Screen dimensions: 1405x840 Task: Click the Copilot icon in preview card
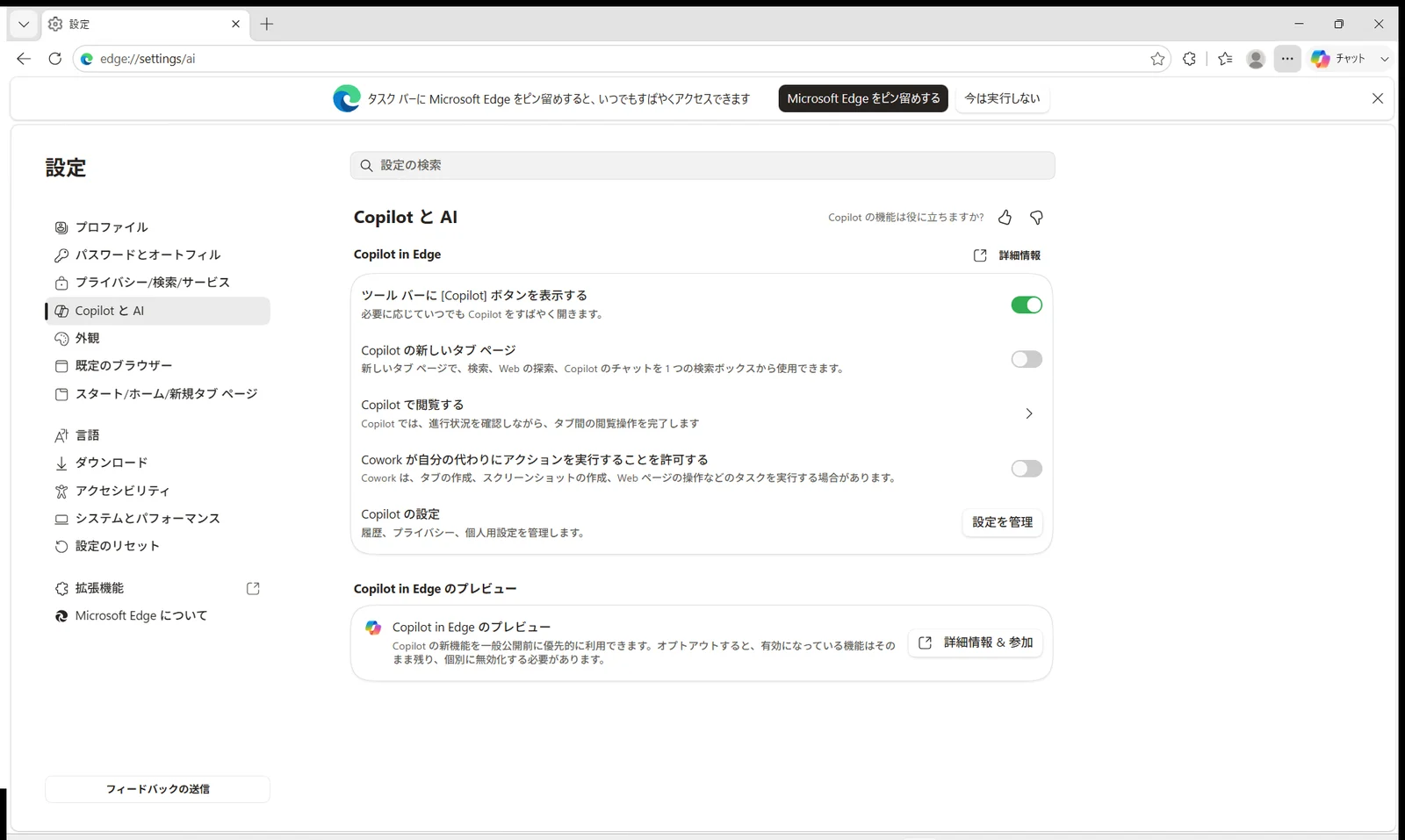[373, 628]
